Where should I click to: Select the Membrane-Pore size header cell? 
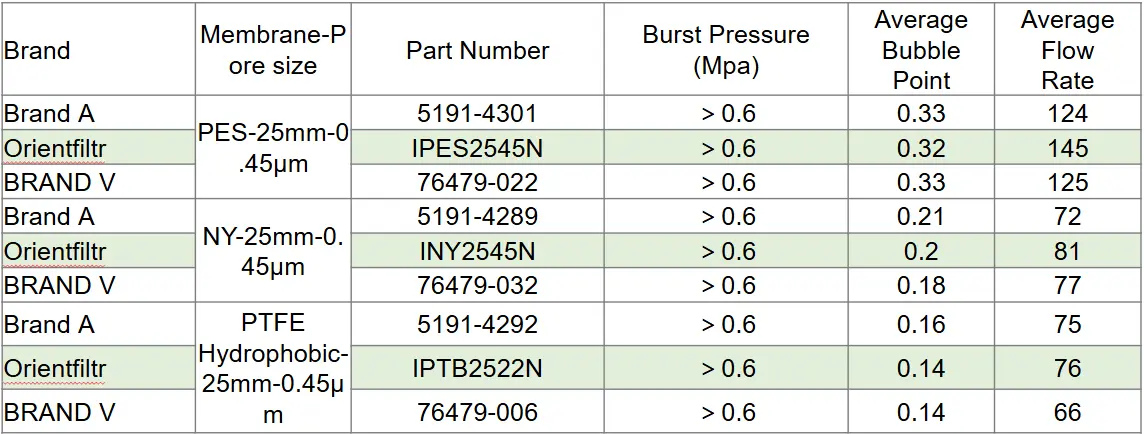coord(273,51)
